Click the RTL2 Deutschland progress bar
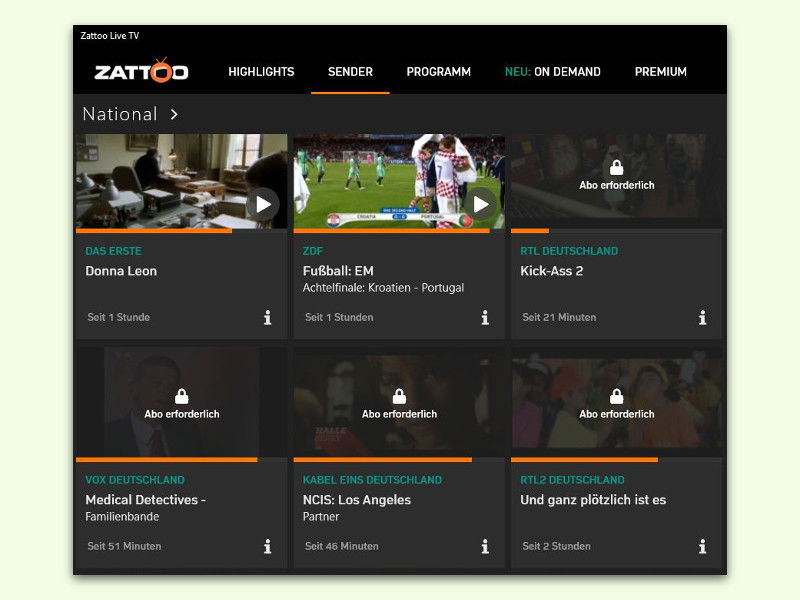The width and height of the screenshot is (800, 600). tap(616, 460)
